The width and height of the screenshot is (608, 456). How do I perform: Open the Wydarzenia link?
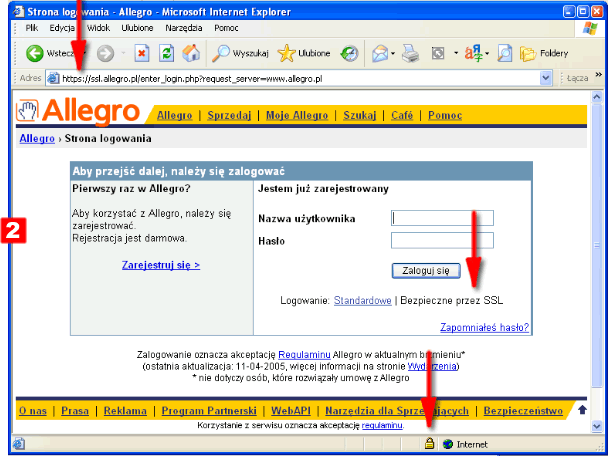[x=432, y=366]
